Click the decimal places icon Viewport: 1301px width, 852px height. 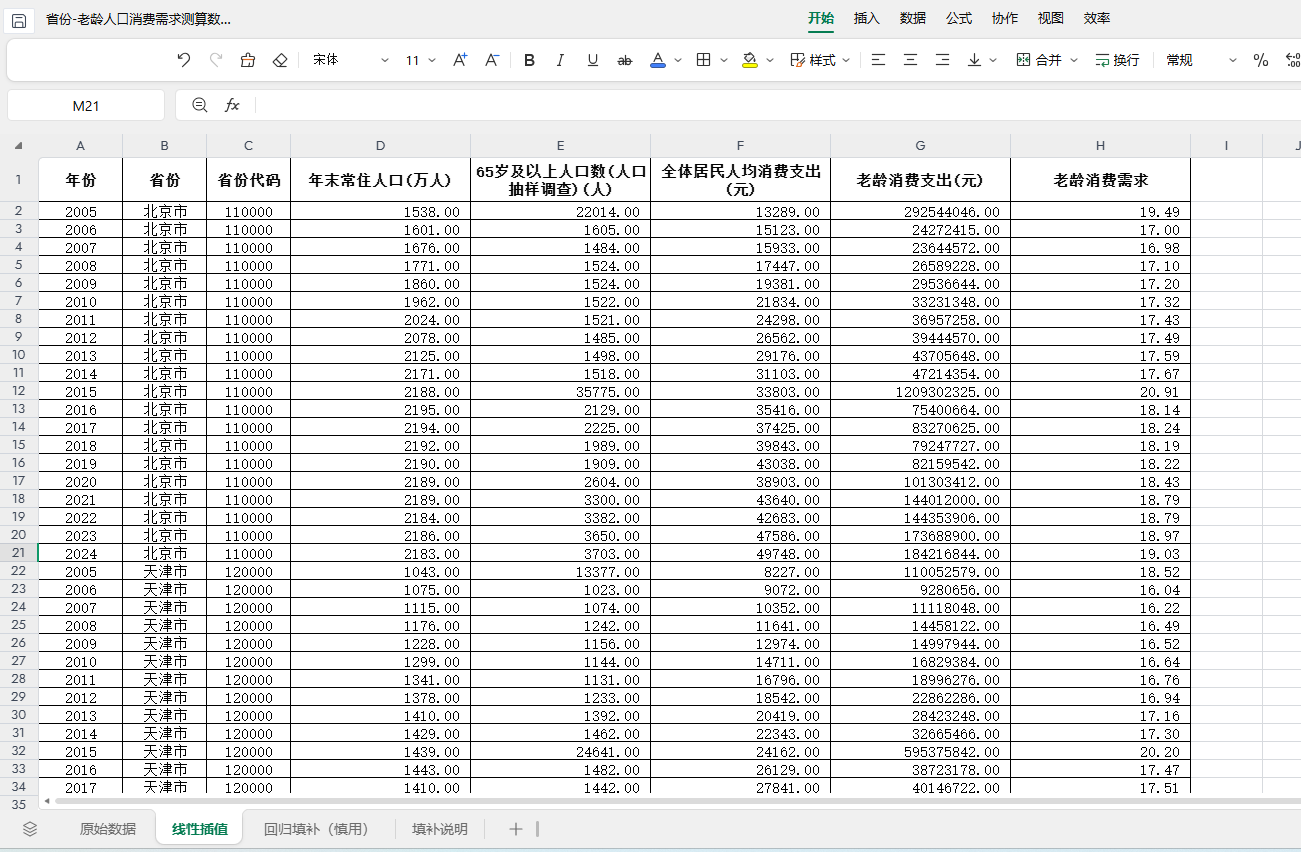1292,60
